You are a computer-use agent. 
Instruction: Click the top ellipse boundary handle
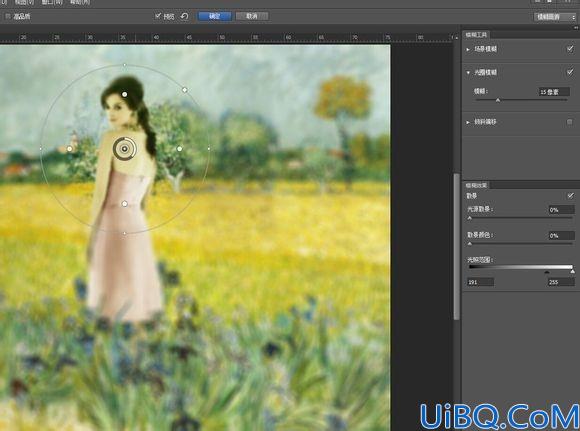pyautogui.click(x=125, y=65)
